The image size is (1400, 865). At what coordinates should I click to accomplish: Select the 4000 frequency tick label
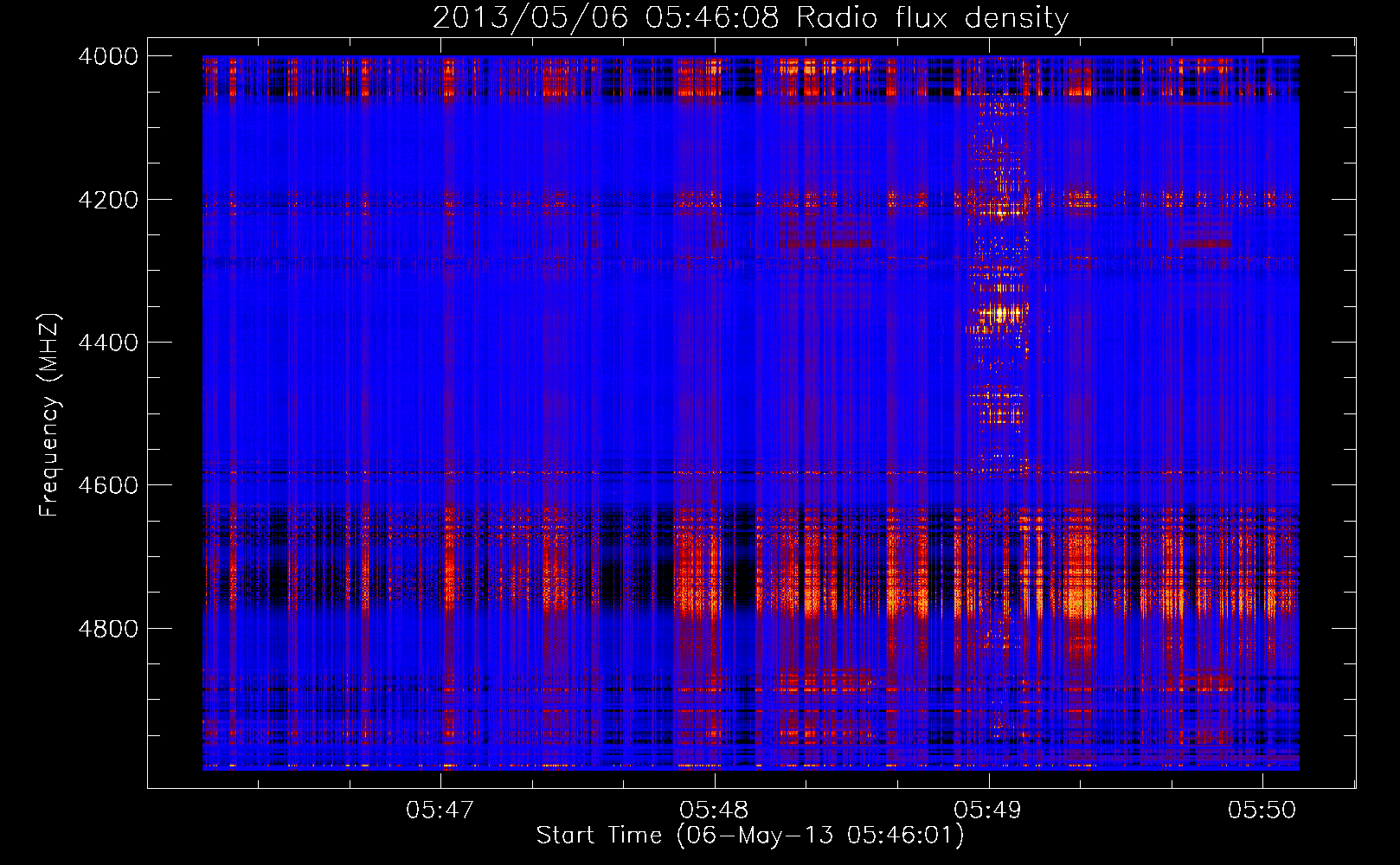click(x=108, y=56)
